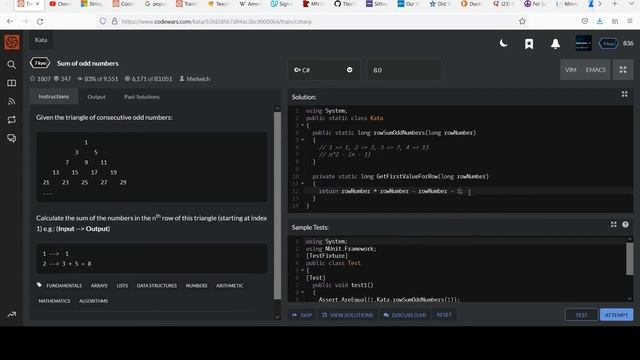
Task: Open Sample Tests help question icon
Action: (x=625, y=224)
